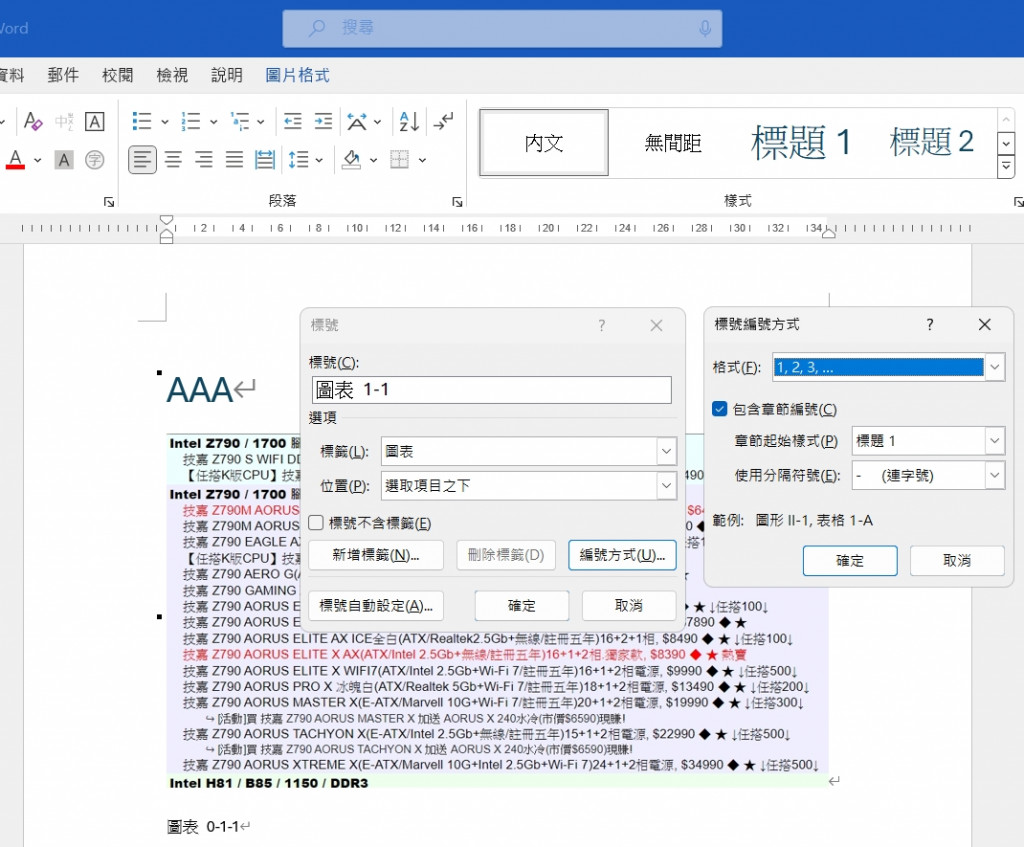Increase paragraph indent
The height and width of the screenshot is (847, 1024).
(x=323, y=121)
